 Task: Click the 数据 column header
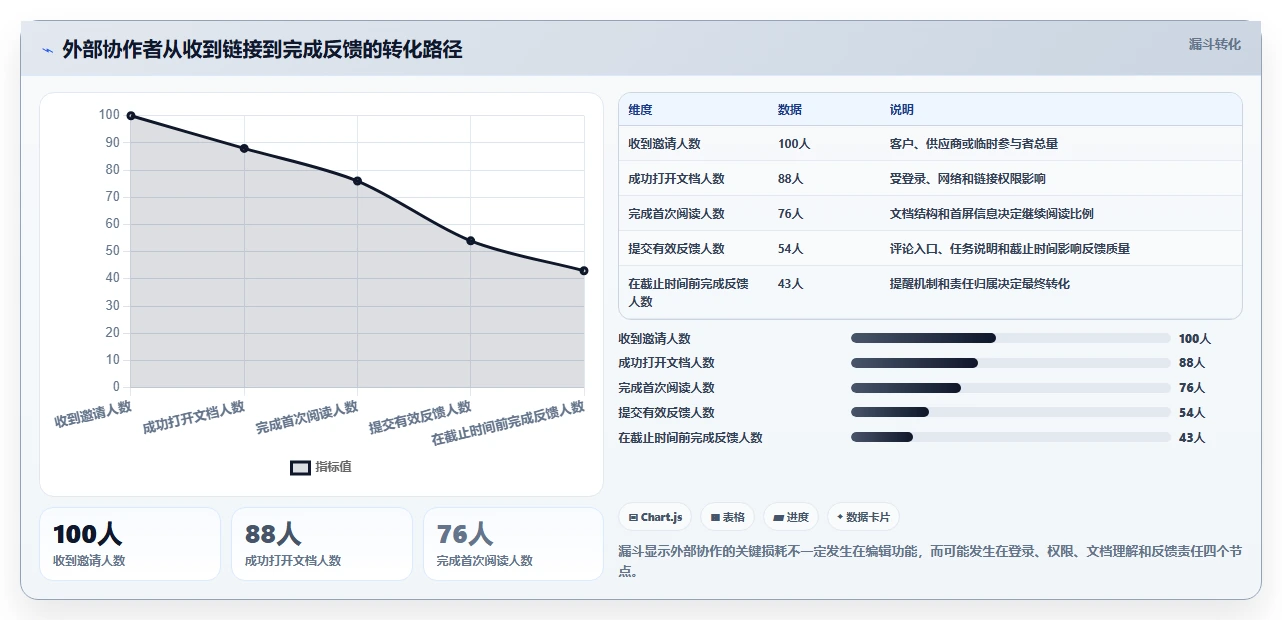[x=790, y=110]
